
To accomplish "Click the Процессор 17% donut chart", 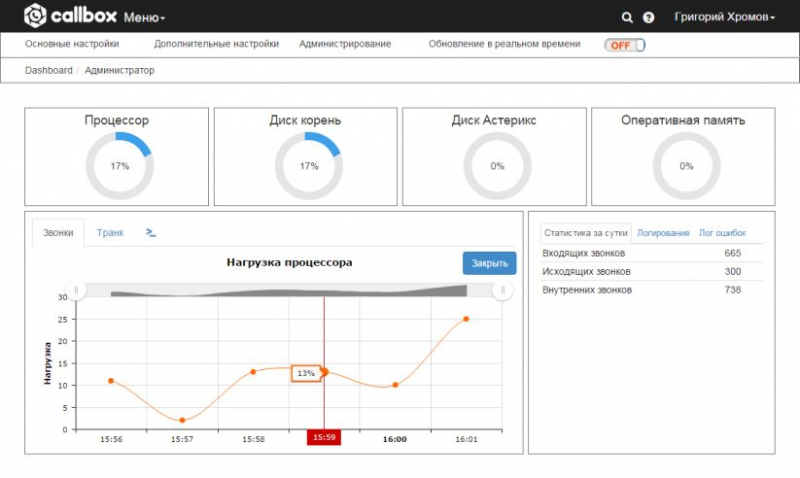I will click(x=119, y=166).
